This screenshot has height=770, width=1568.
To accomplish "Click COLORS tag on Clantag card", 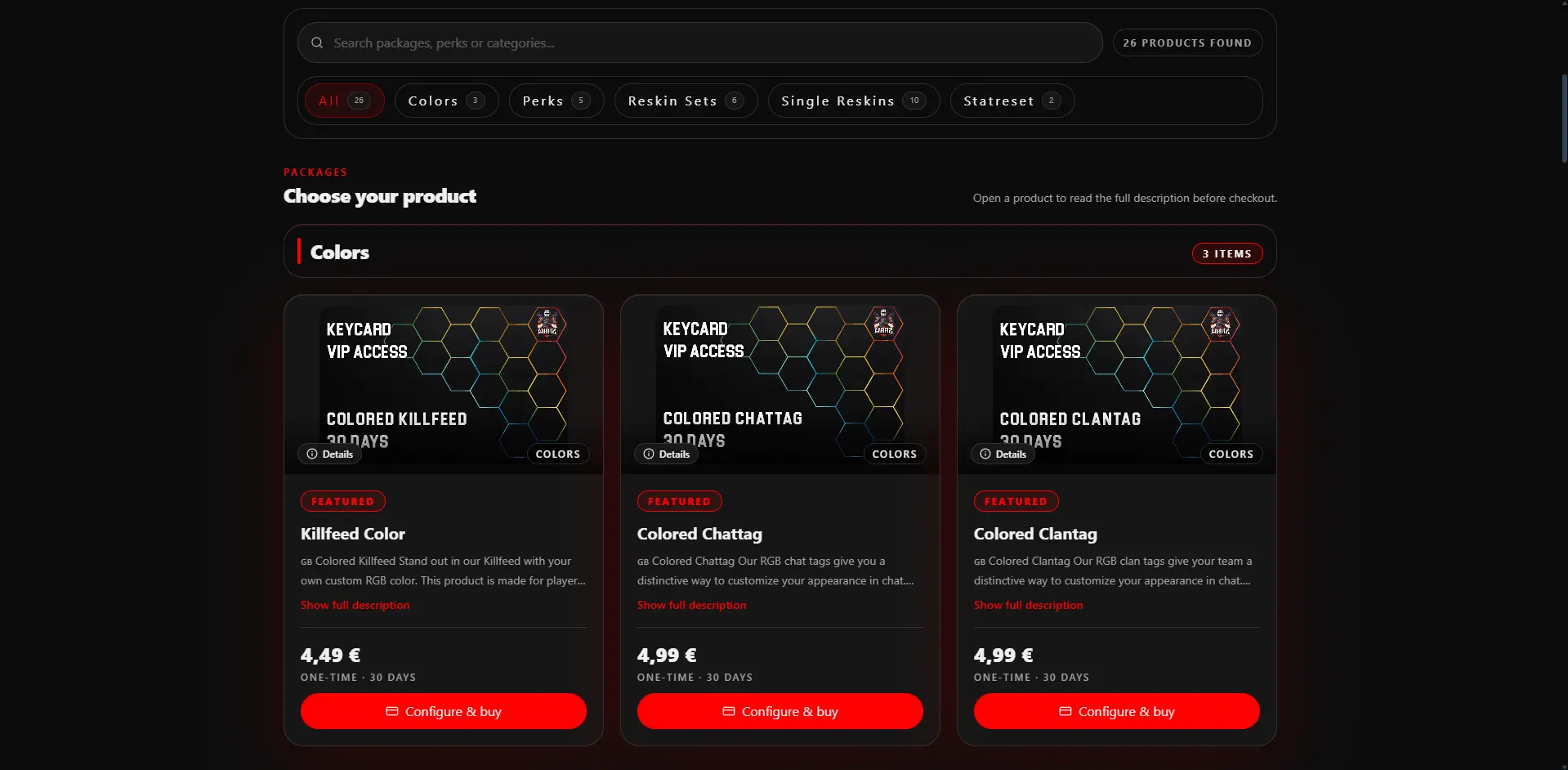I will 1231,454.
